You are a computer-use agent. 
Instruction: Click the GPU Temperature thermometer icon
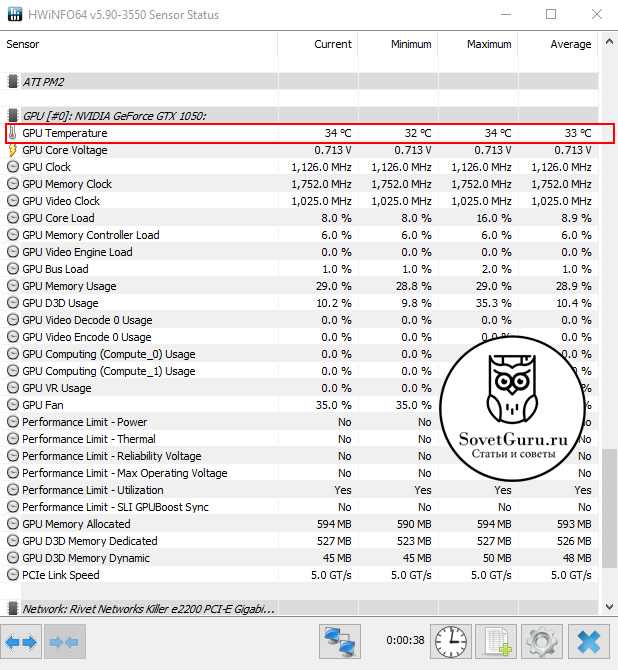click(12, 133)
